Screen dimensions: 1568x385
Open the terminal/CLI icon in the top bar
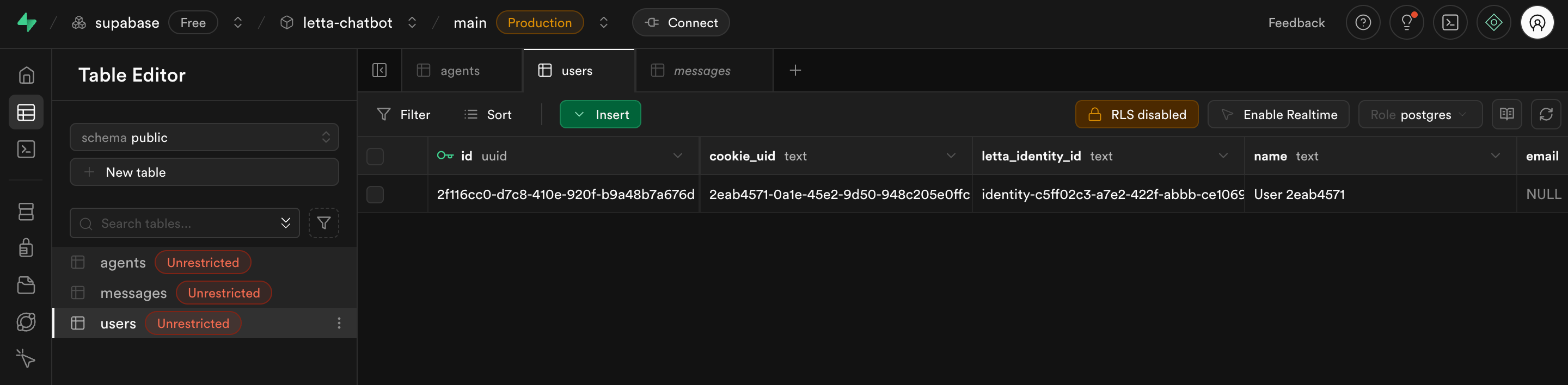1450,22
